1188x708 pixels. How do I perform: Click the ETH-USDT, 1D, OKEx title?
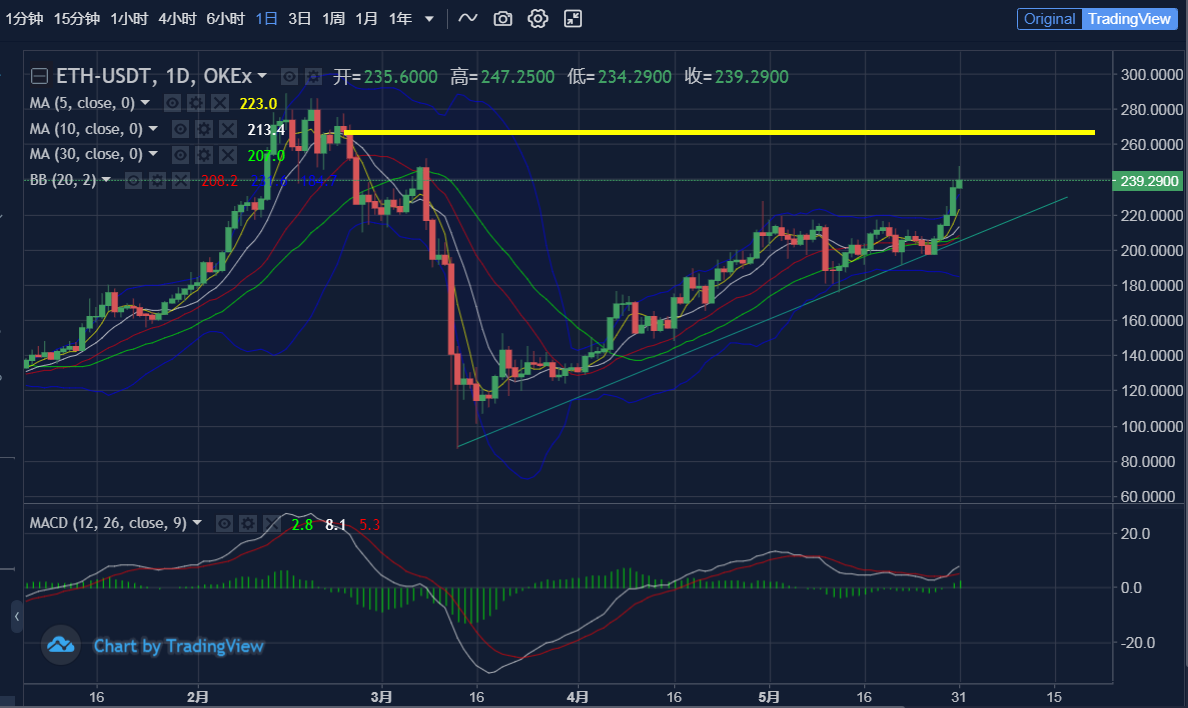154,76
